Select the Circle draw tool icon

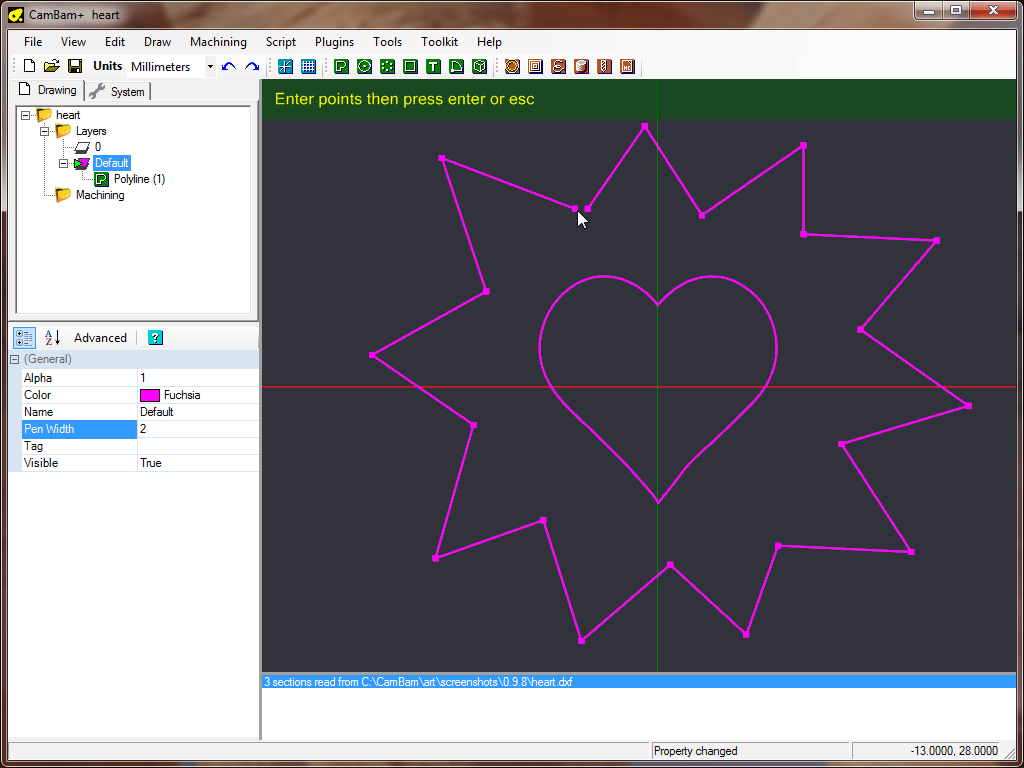pyautogui.click(x=364, y=67)
